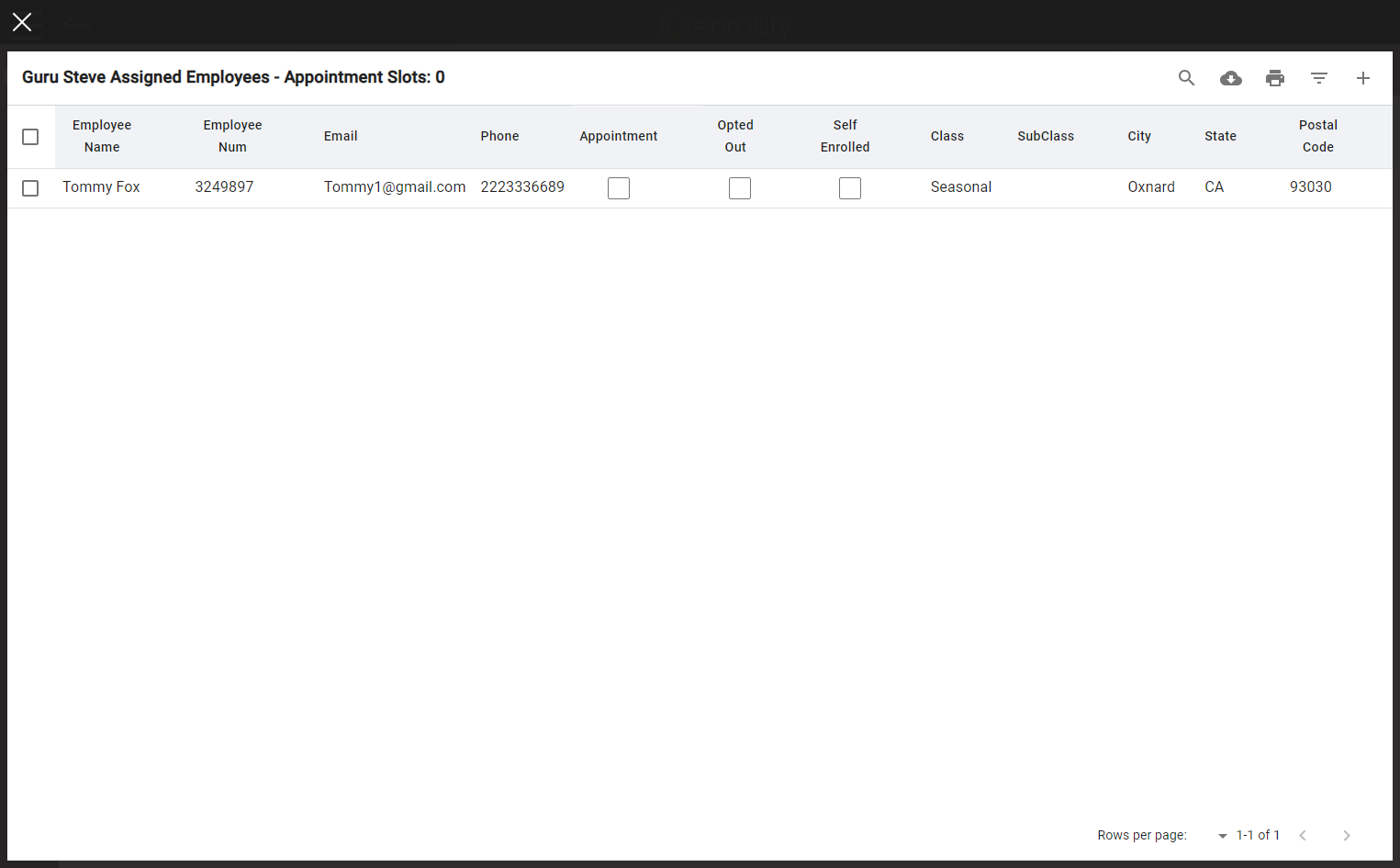Image resolution: width=1400 pixels, height=868 pixels.
Task: Click the CA state cell
Action: 1214,187
